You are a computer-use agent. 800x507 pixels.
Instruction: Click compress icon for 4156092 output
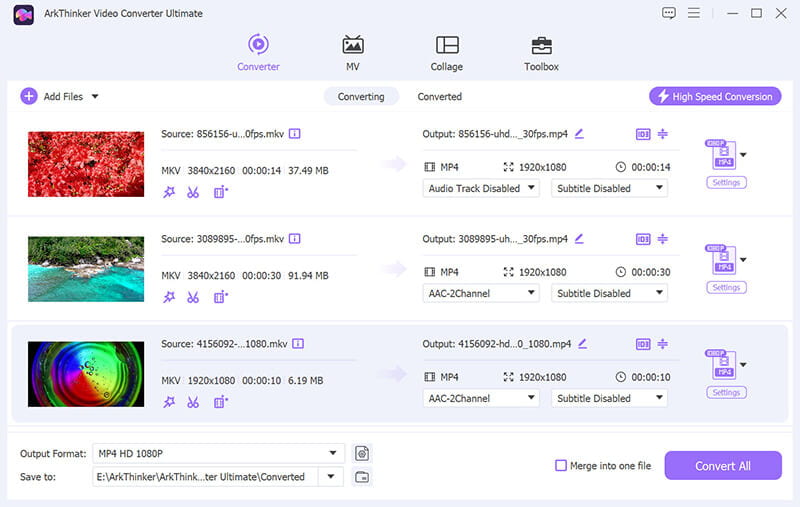pos(662,344)
